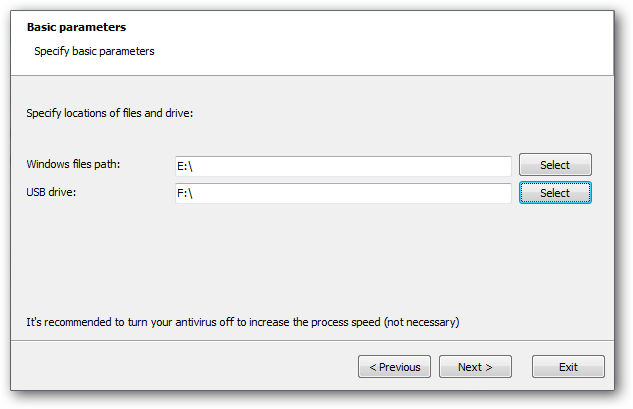
Task: Focus the USB drive input field
Action: (342, 193)
